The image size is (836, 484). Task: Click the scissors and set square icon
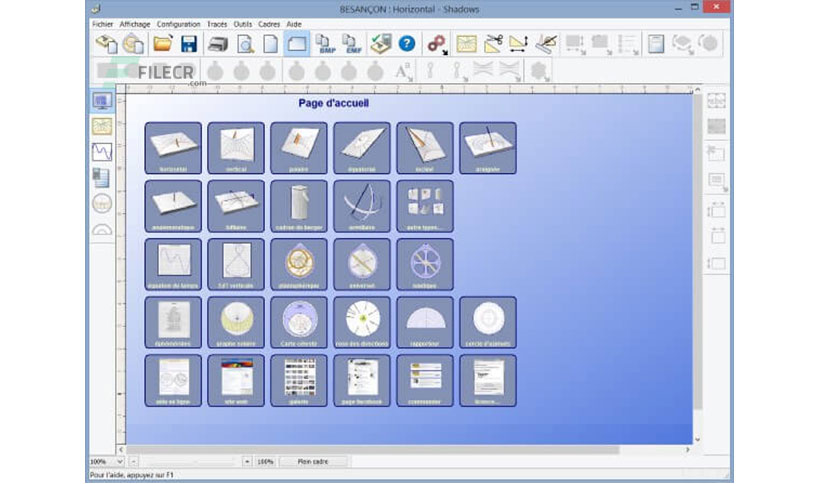pos(493,44)
